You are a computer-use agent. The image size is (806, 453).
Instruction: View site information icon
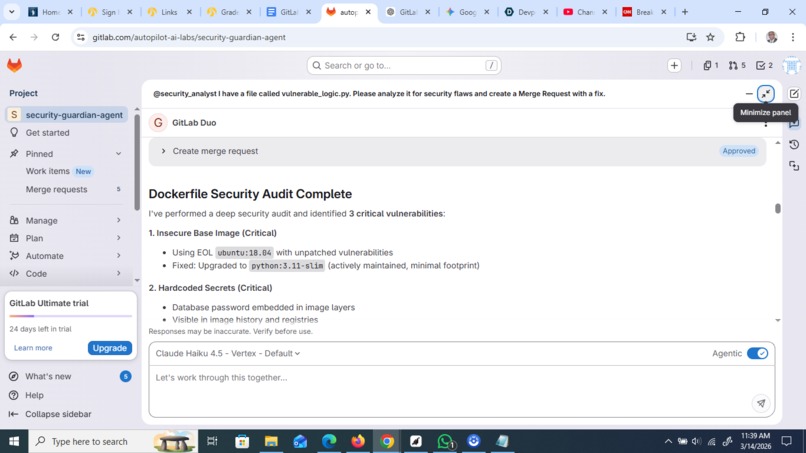tap(81, 37)
